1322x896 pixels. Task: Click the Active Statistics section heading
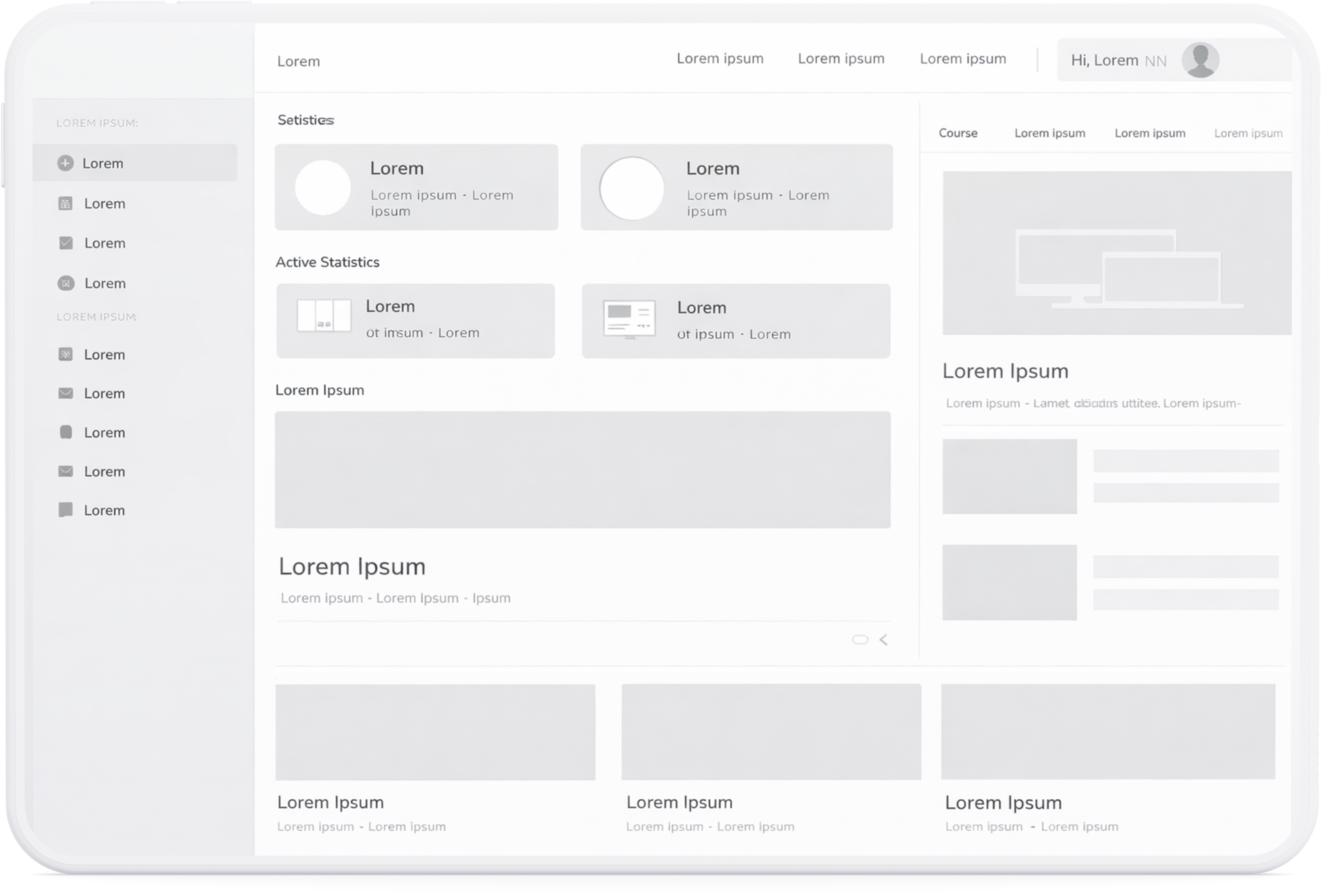click(x=327, y=262)
